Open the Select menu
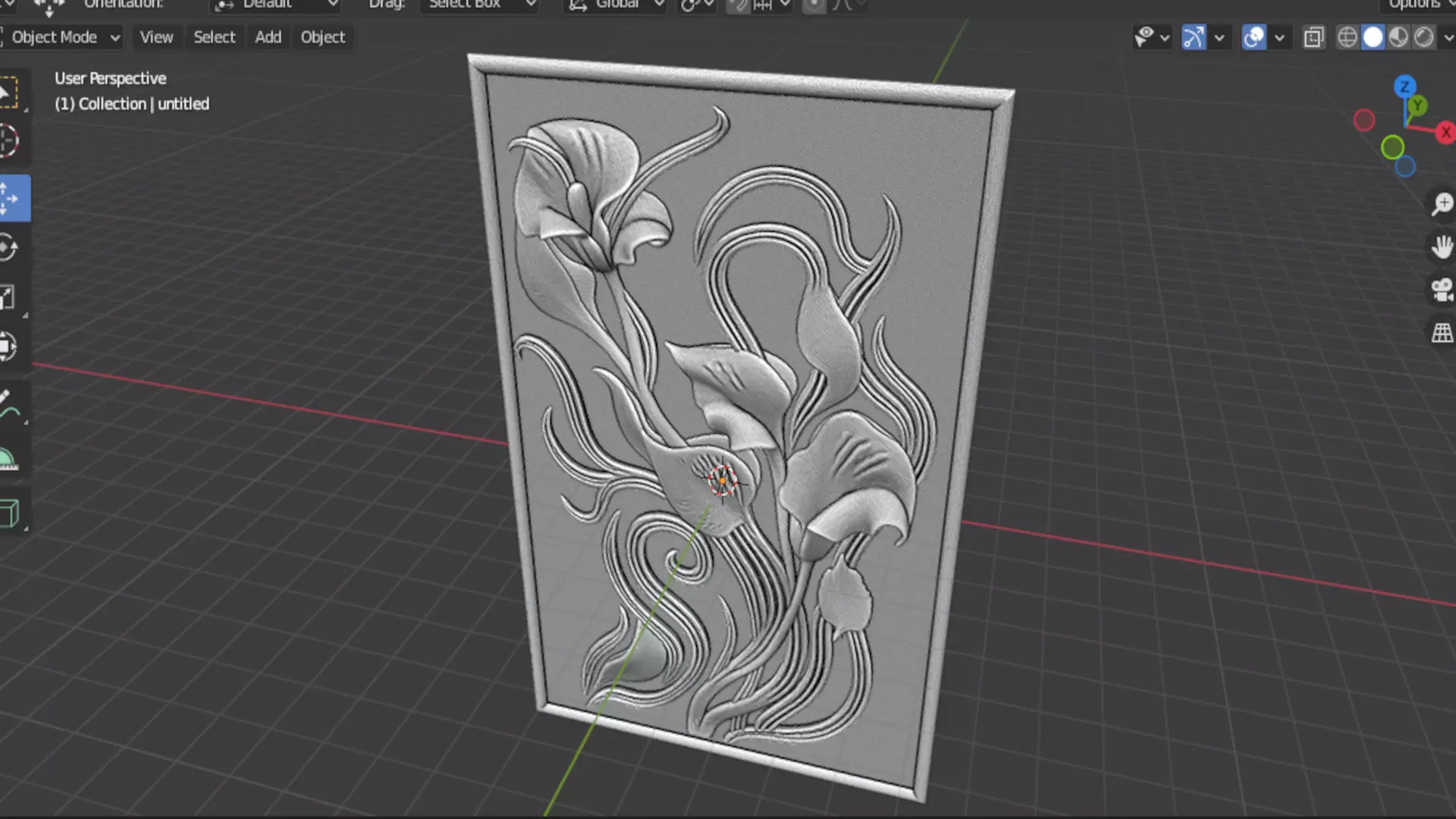This screenshot has height=819, width=1456. [215, 37]
